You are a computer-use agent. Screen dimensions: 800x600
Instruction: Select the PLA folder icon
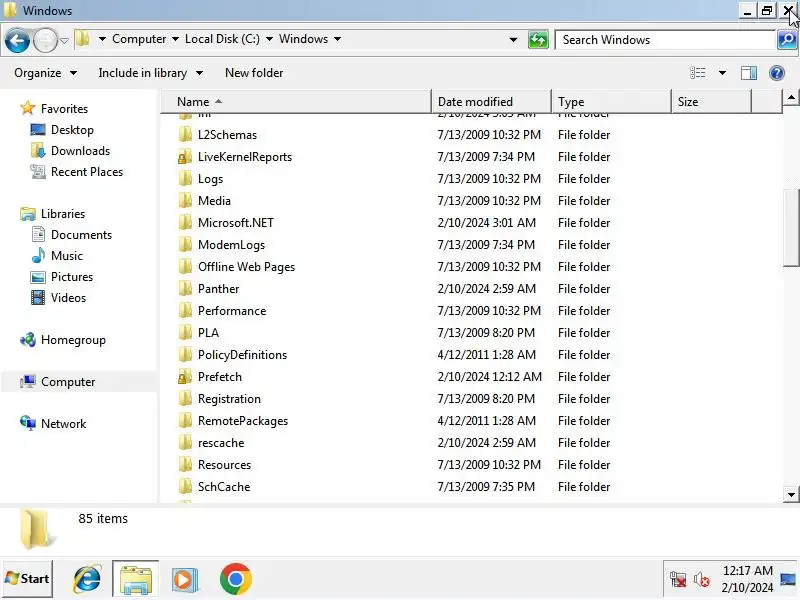point(185,332)
